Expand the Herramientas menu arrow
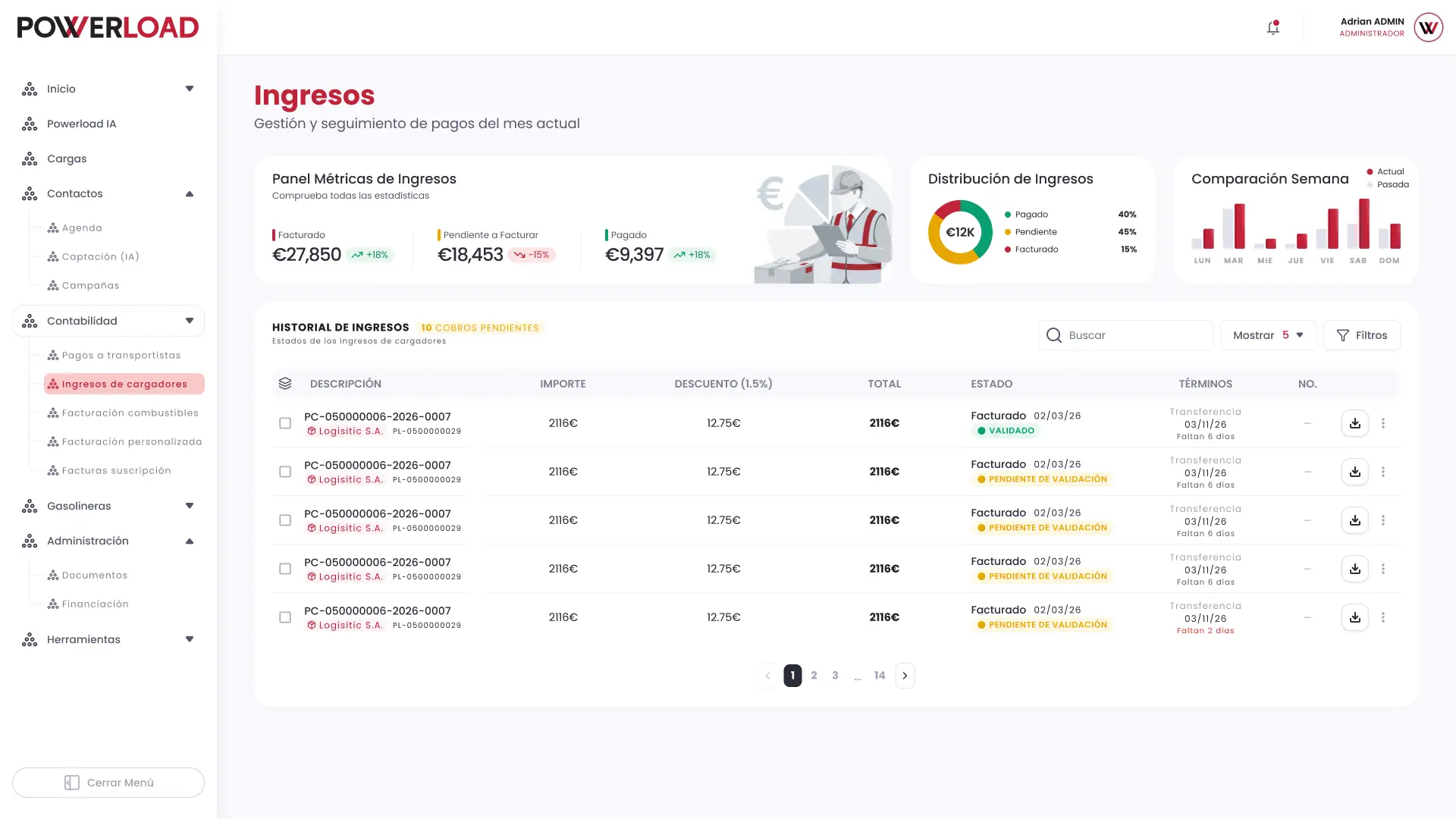The image size is (1456, 819). tap(190, 639)
